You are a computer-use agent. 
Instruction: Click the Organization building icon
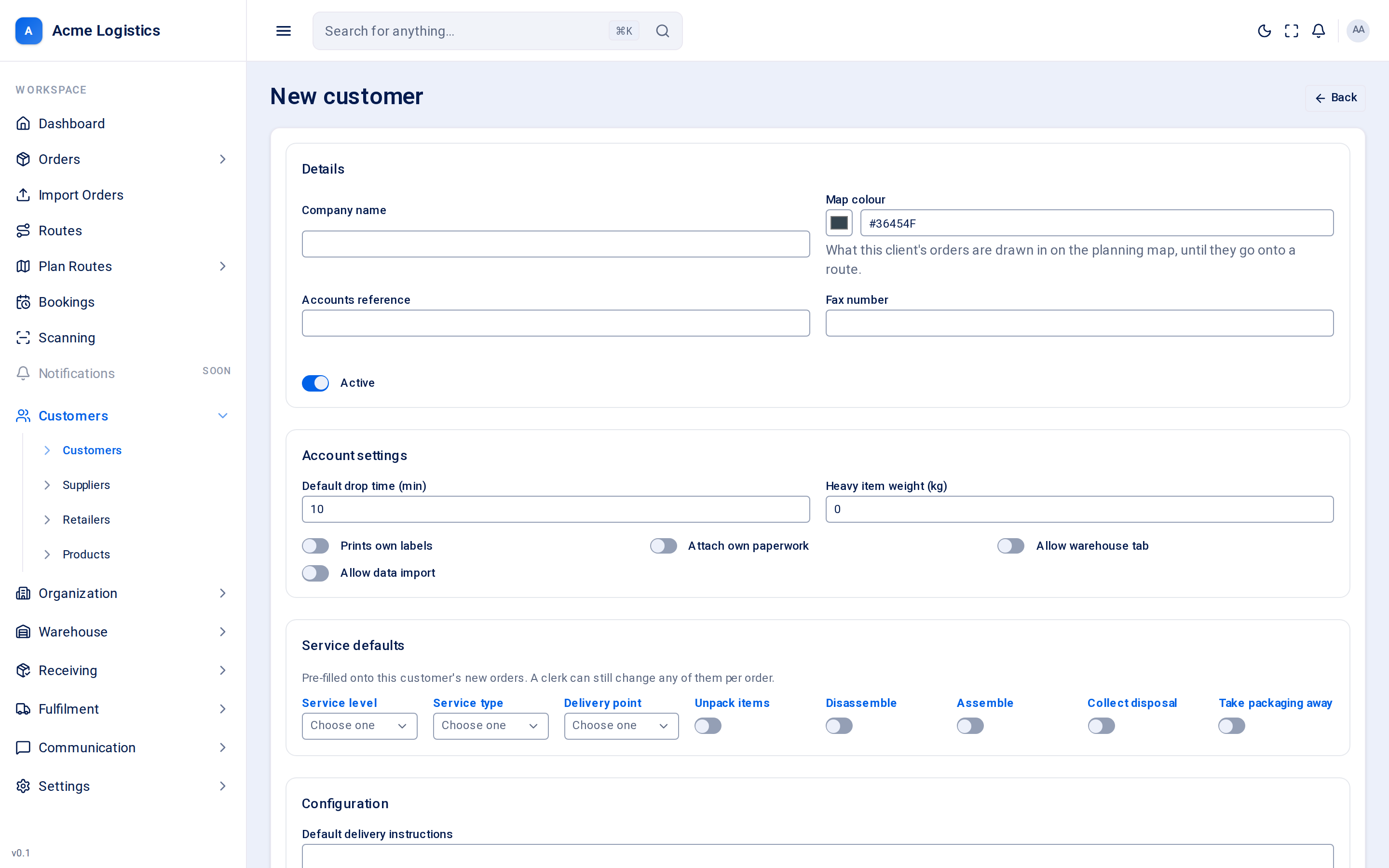(23, 593)
